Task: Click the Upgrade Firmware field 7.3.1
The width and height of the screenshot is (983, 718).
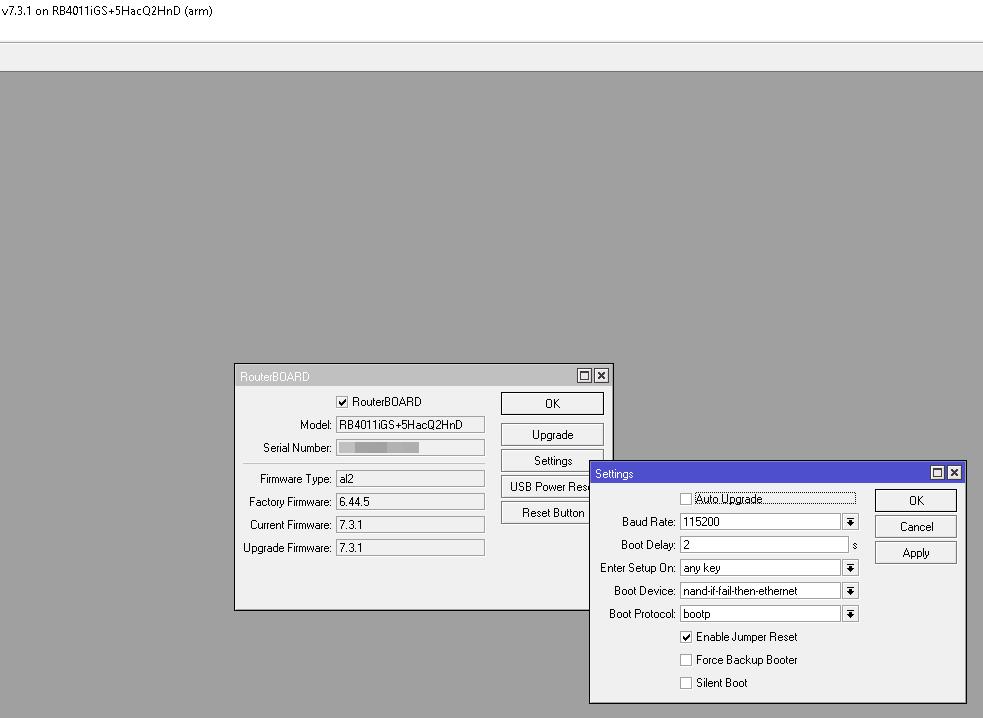Action: [411, 548]
